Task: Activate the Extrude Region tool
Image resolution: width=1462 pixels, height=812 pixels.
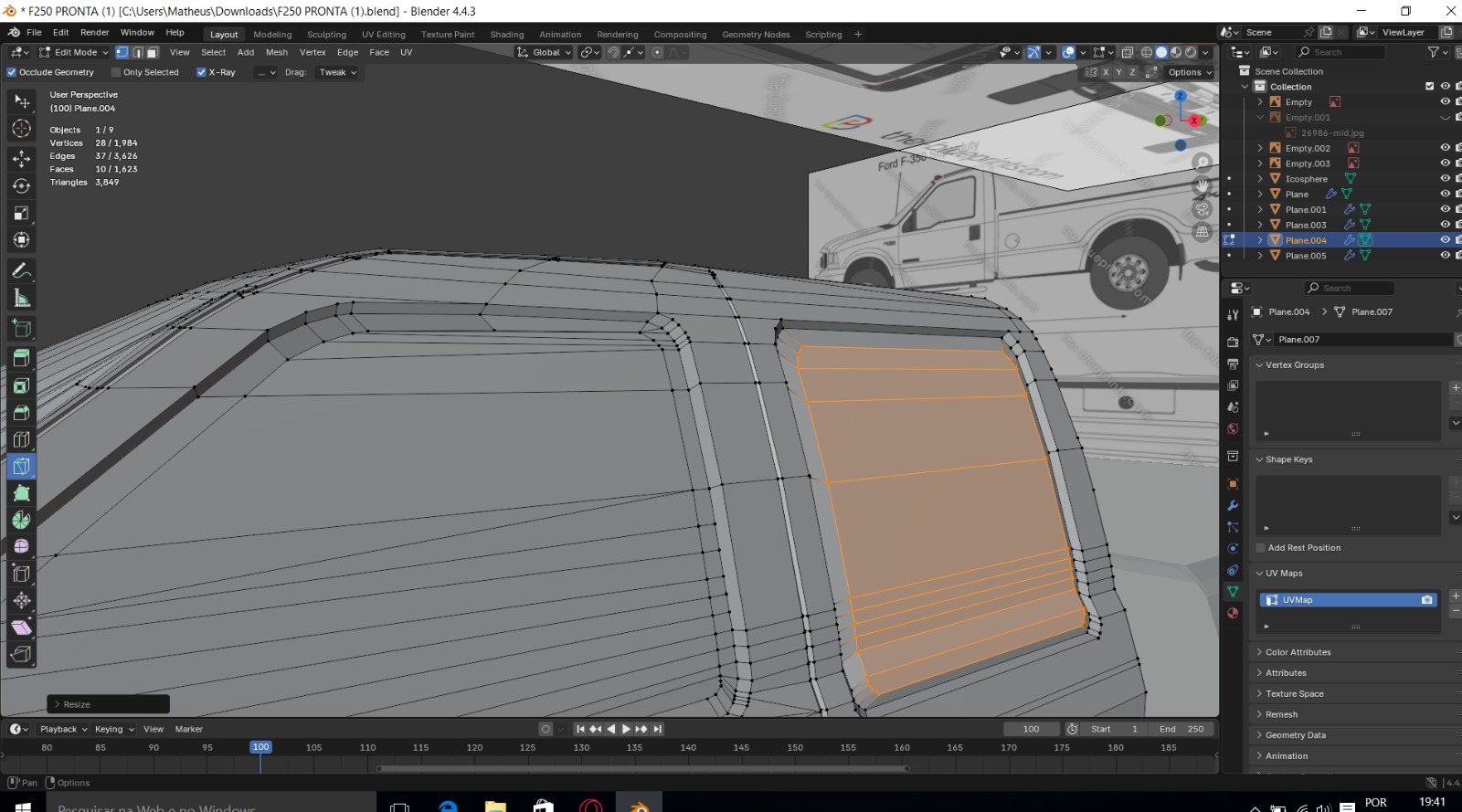Action: [21, 358]
